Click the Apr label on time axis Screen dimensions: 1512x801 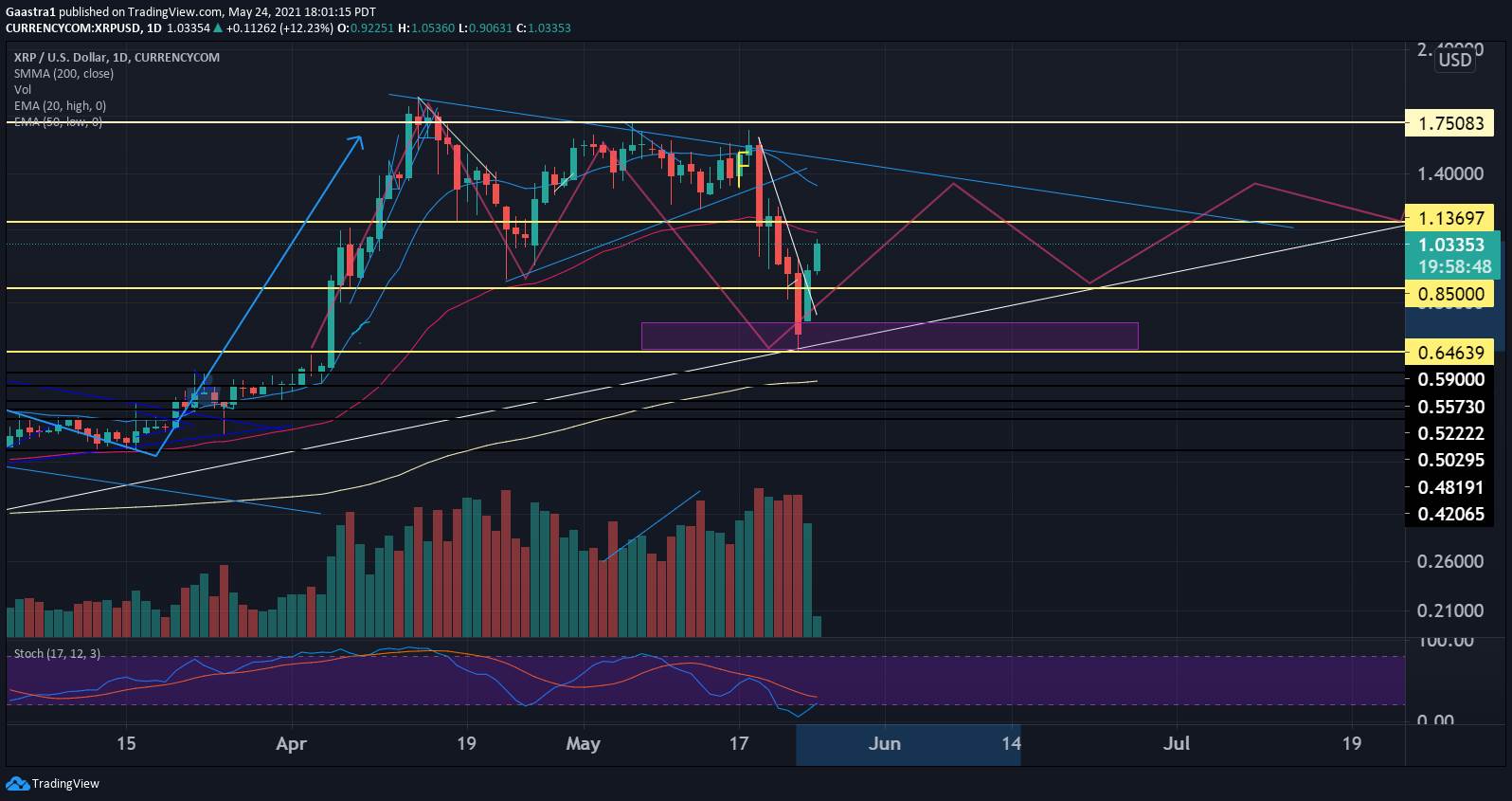[x=291, y=743]
